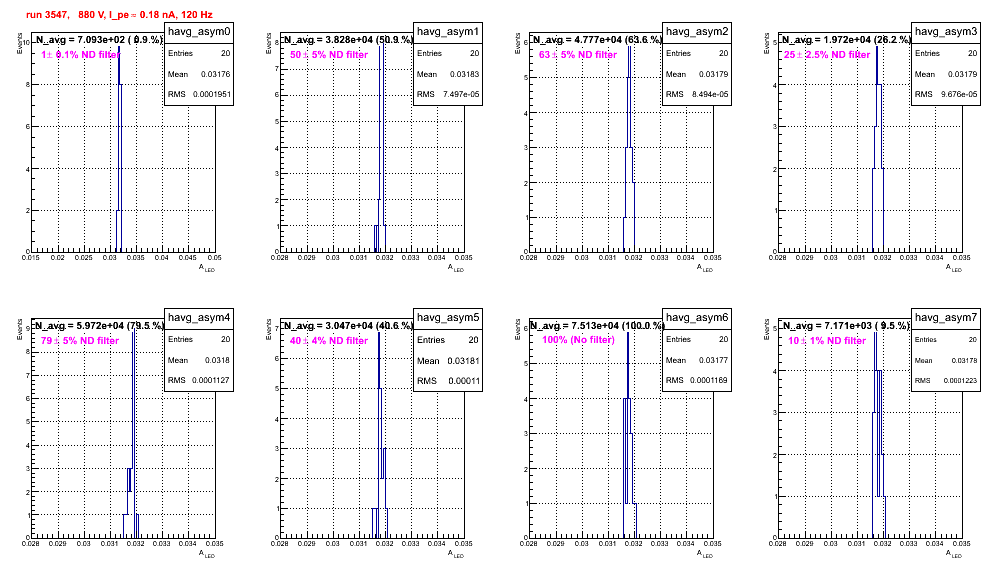
Task: Click the Events y-axis title of havg_asym6
Action: click(518, 329)
